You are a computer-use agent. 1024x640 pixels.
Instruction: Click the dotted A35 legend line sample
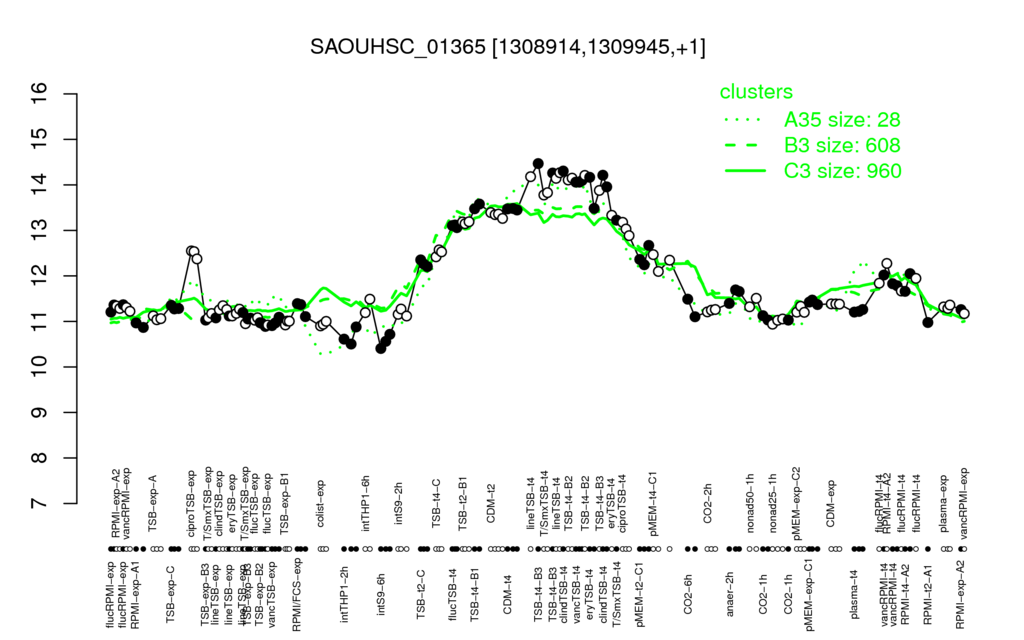(745, 120)
